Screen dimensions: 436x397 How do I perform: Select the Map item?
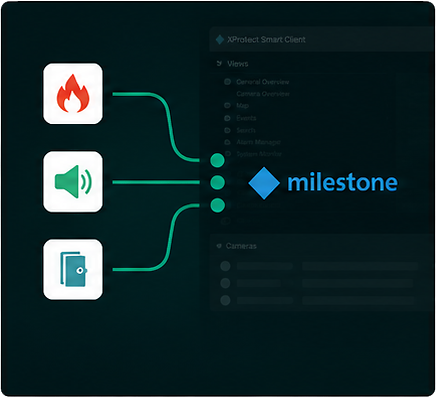pos(242,106)
